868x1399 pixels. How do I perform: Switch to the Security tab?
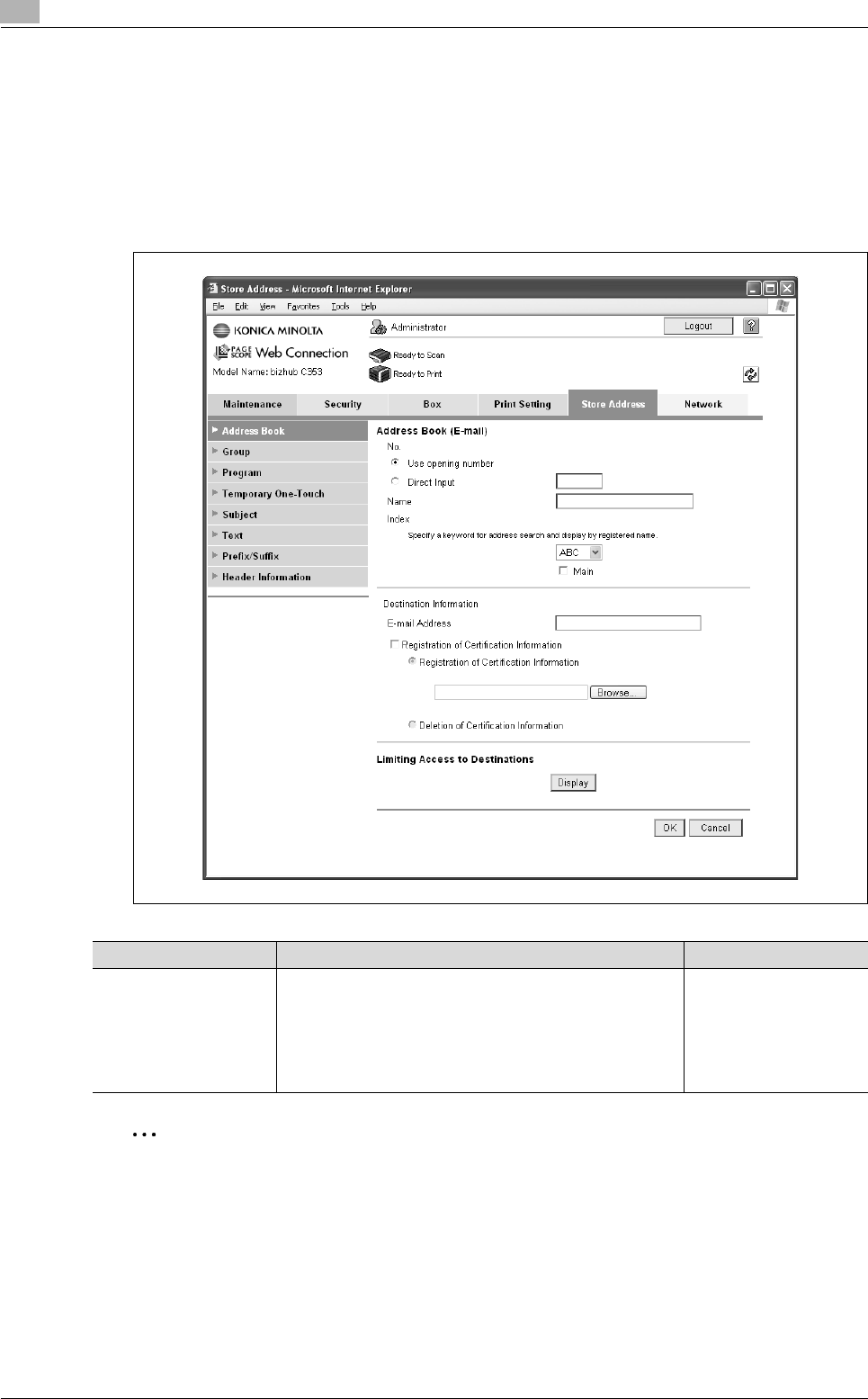(343, 405)
